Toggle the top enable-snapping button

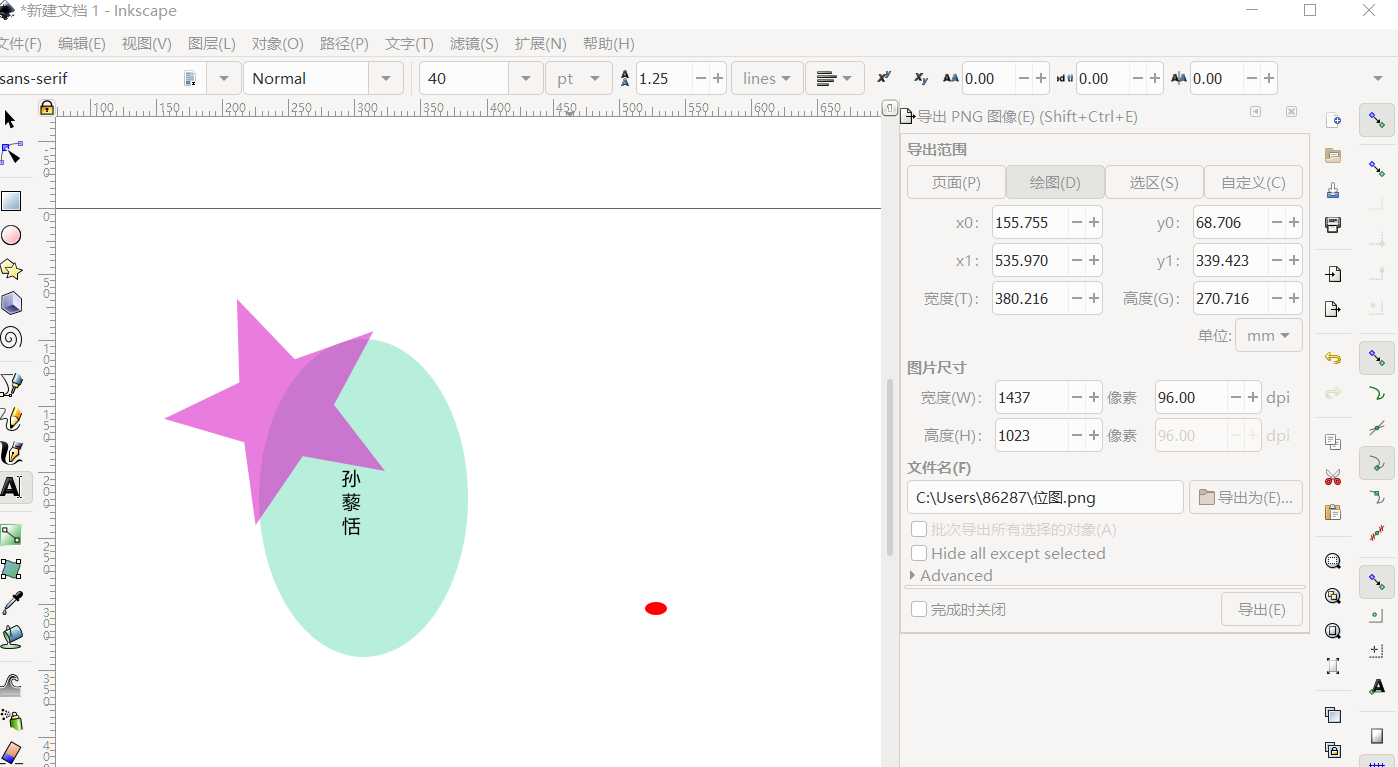click(x=1377, y=121)
